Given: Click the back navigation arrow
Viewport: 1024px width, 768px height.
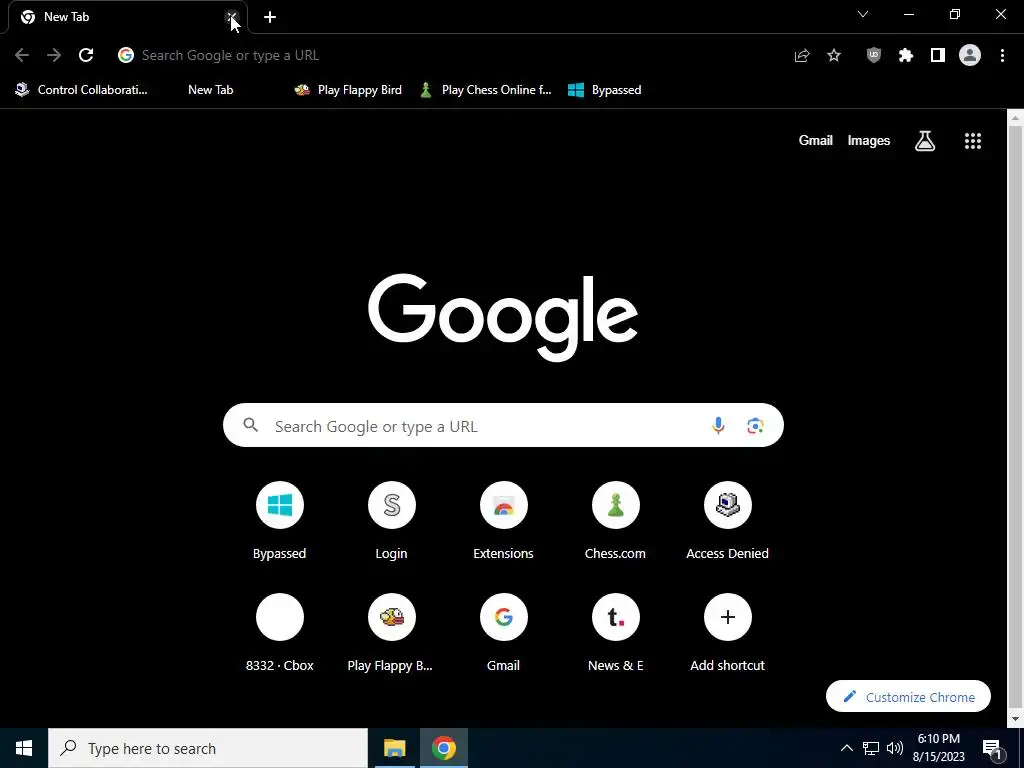Looking at the screenshot, I should pos(22,56).
